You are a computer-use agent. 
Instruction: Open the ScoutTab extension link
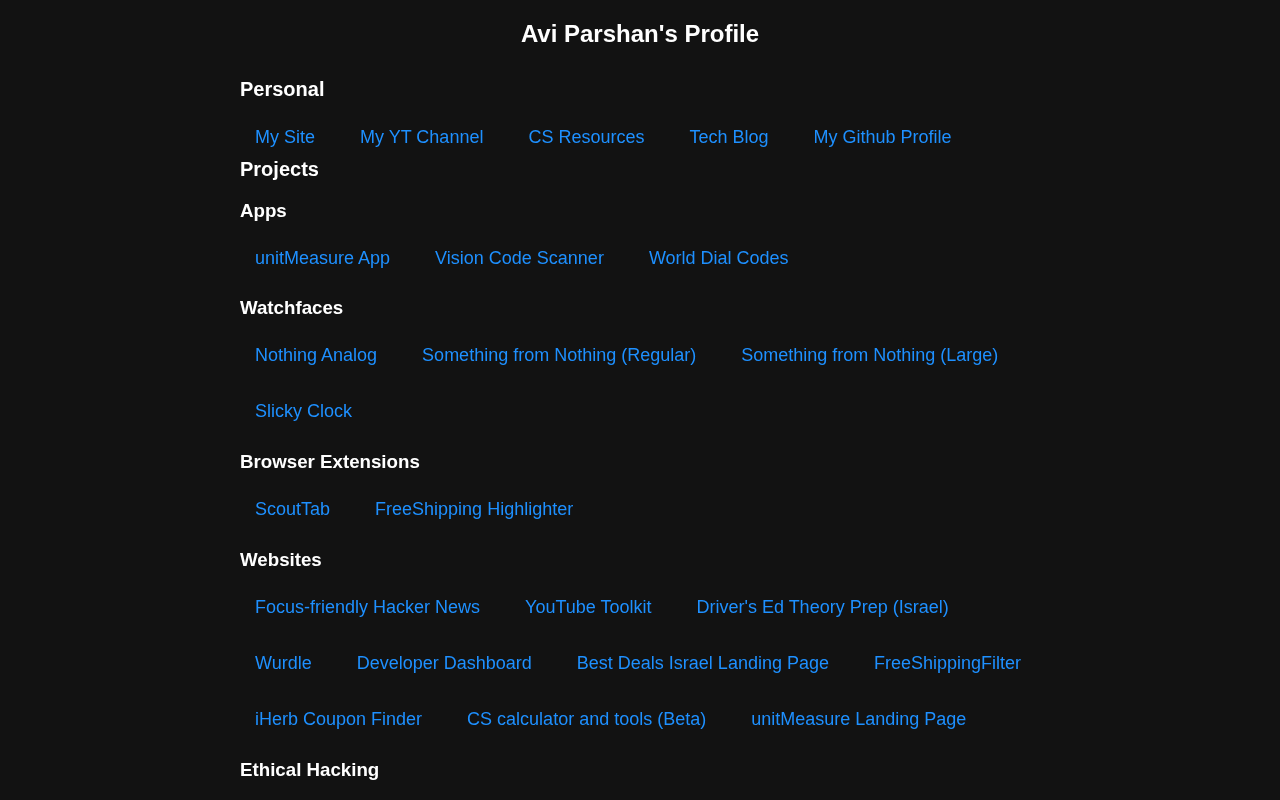[x=292, y=509]
